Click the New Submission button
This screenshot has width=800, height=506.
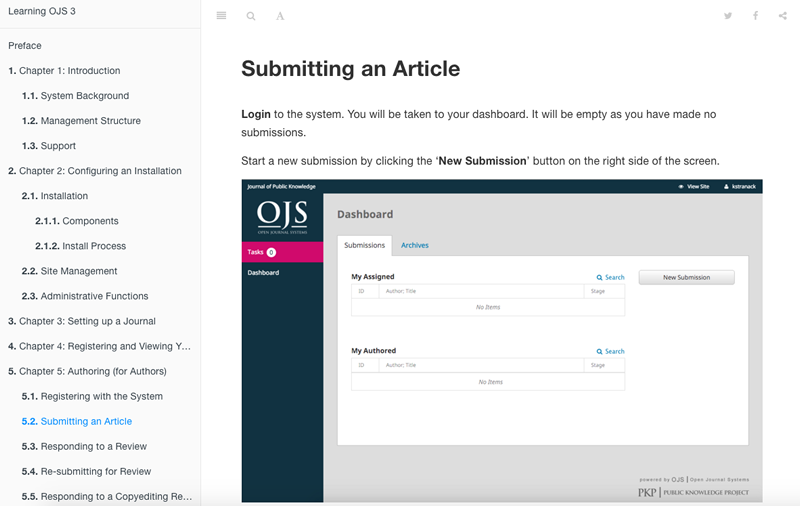point(687,277)
